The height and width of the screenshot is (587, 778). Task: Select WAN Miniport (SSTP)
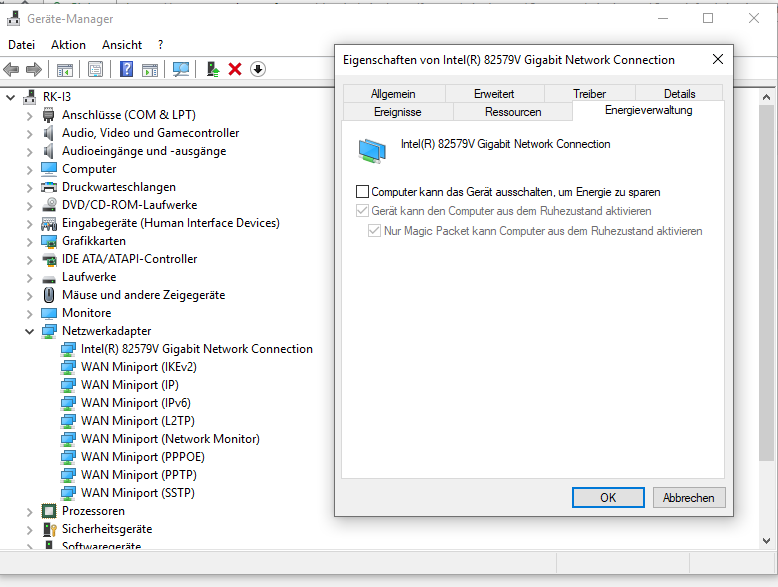pos(138,493)
